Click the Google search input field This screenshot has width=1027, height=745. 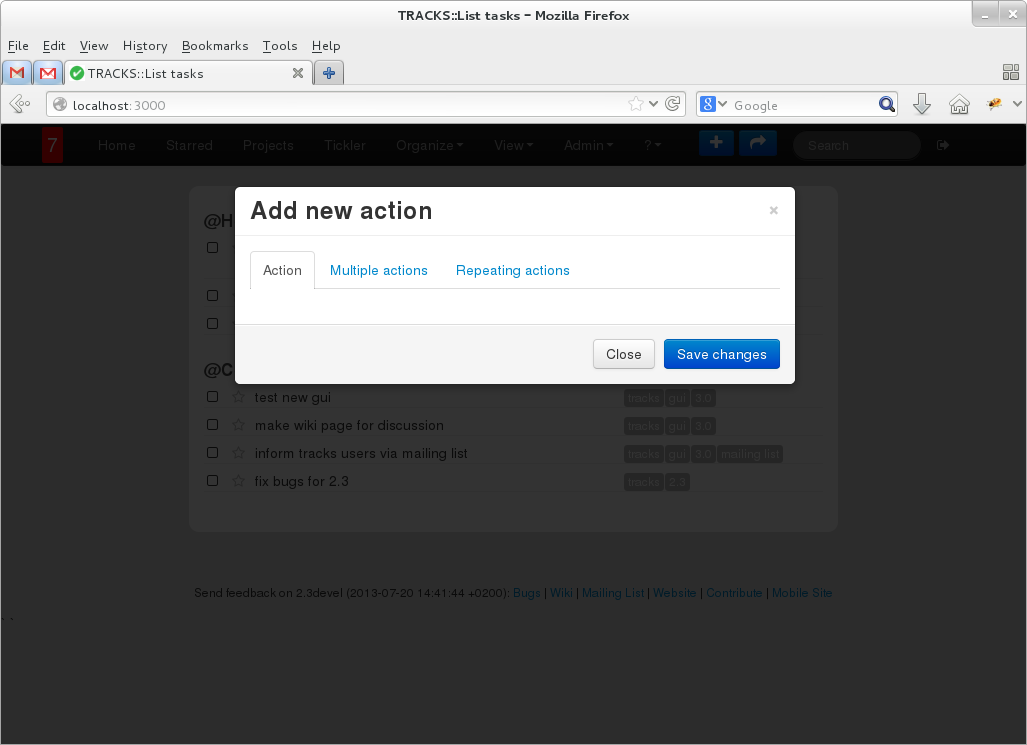coord(802,105)
